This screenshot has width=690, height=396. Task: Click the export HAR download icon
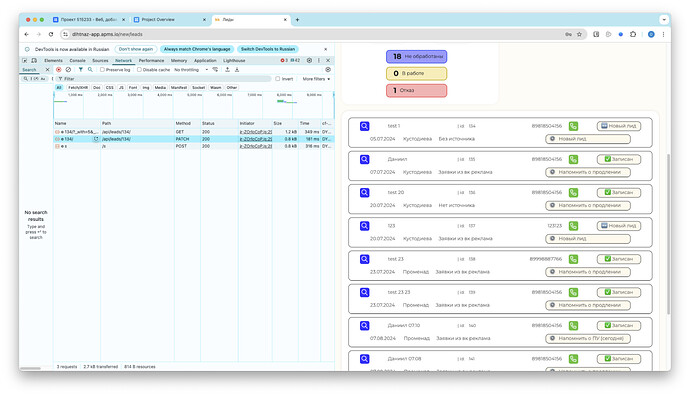pos(237,70)
